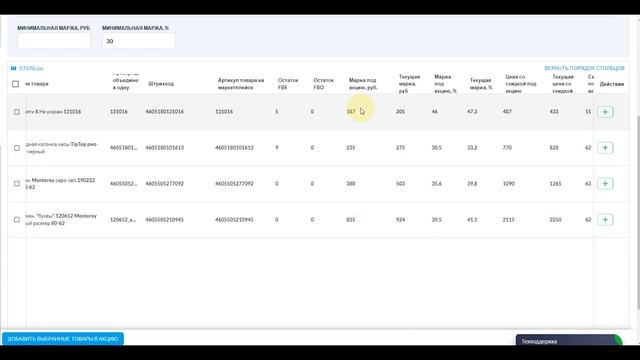Click plus button for 4605505210945 row
This screenshot has width=640, height=360.
click(605, 220)
